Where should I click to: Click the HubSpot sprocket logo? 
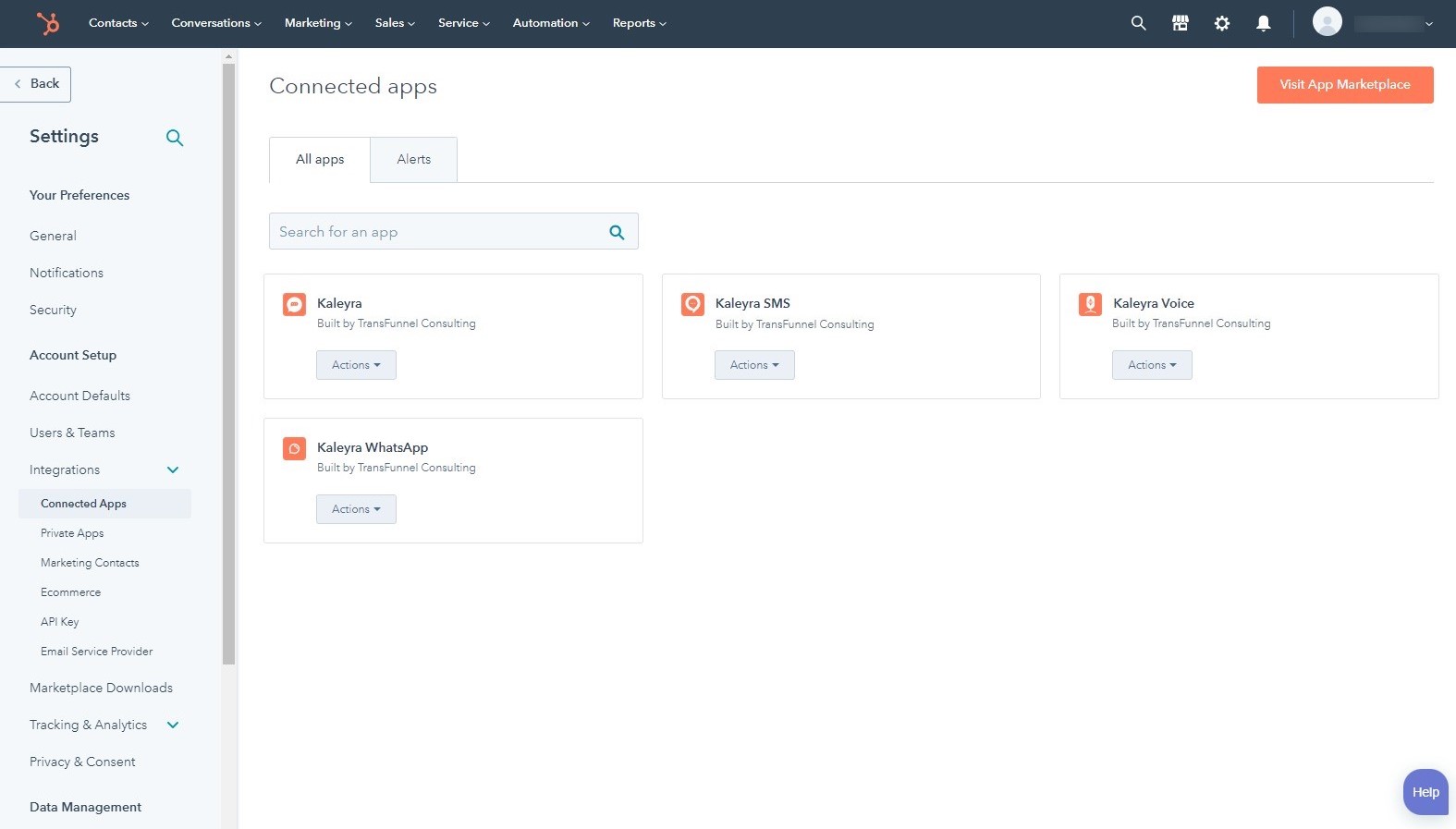48,23
